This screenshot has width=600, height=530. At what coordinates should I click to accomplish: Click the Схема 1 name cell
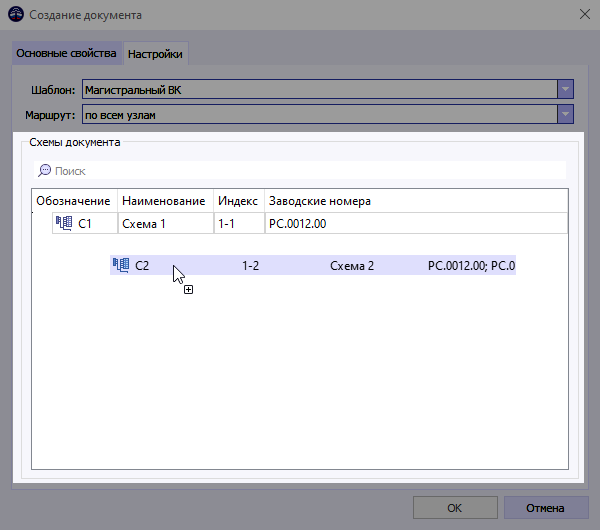coord(165,223)
